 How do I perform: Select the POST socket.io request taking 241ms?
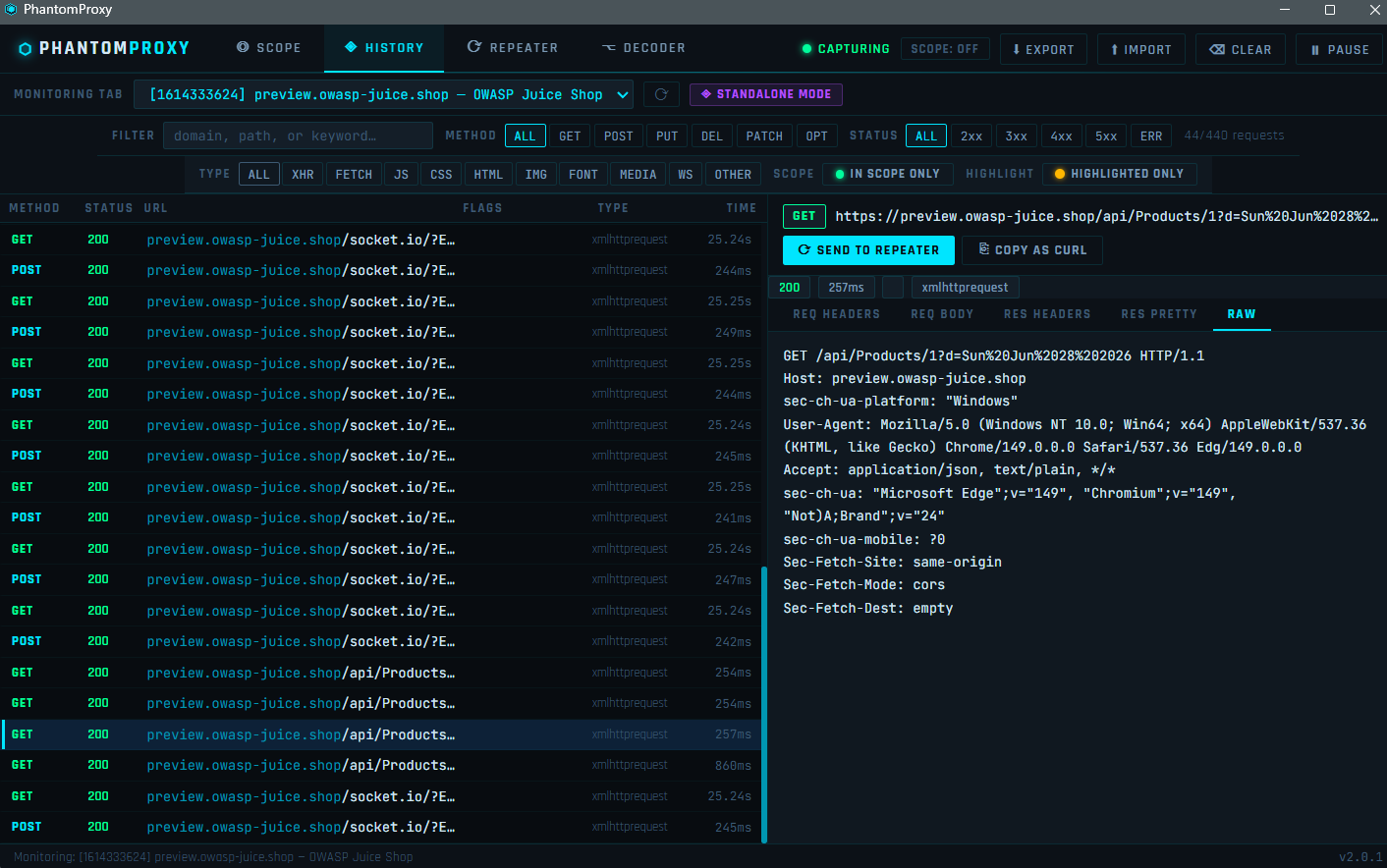tap(381, 517)
